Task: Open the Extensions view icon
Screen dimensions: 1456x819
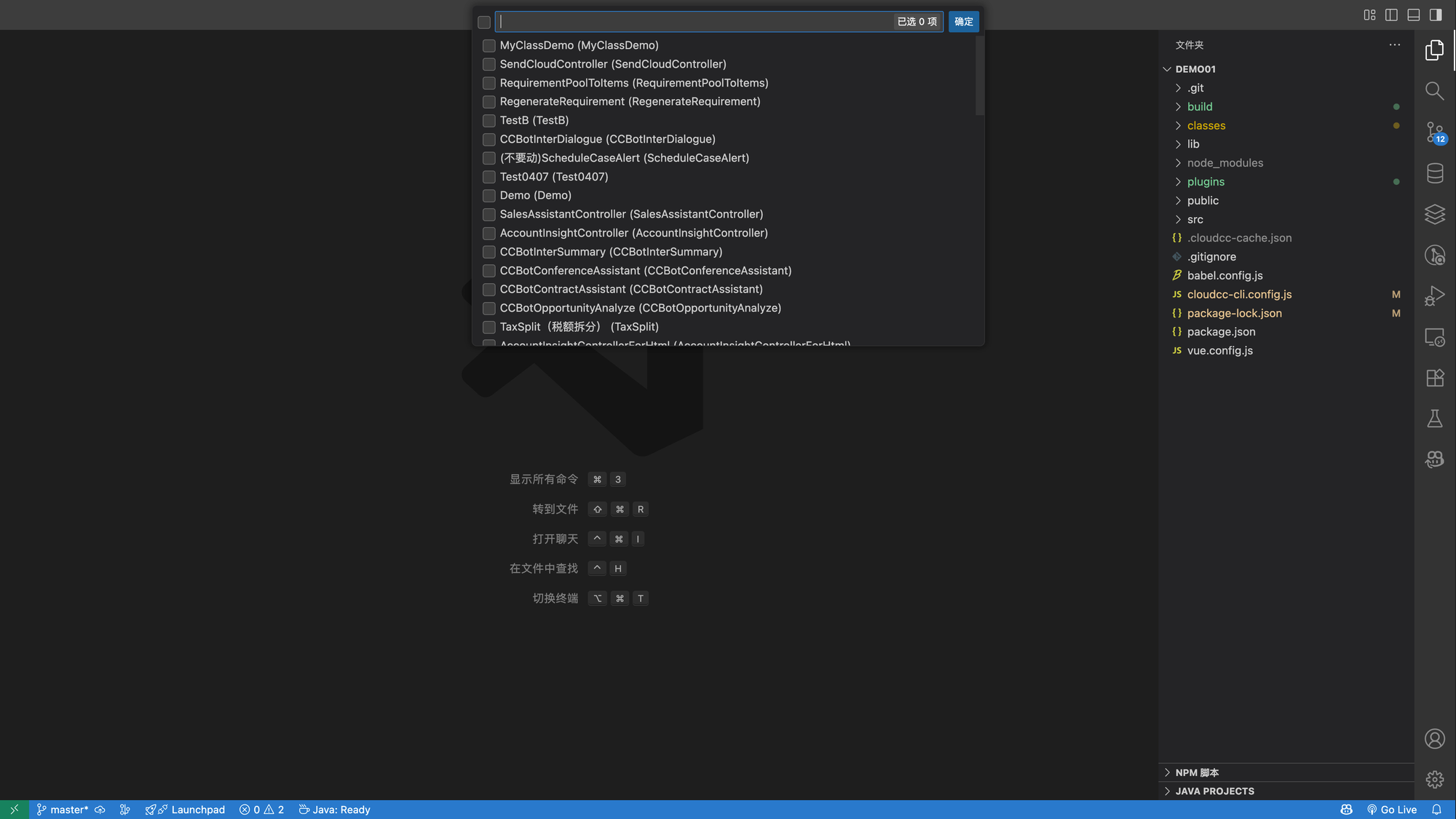Action: [x=1434, y=378]
